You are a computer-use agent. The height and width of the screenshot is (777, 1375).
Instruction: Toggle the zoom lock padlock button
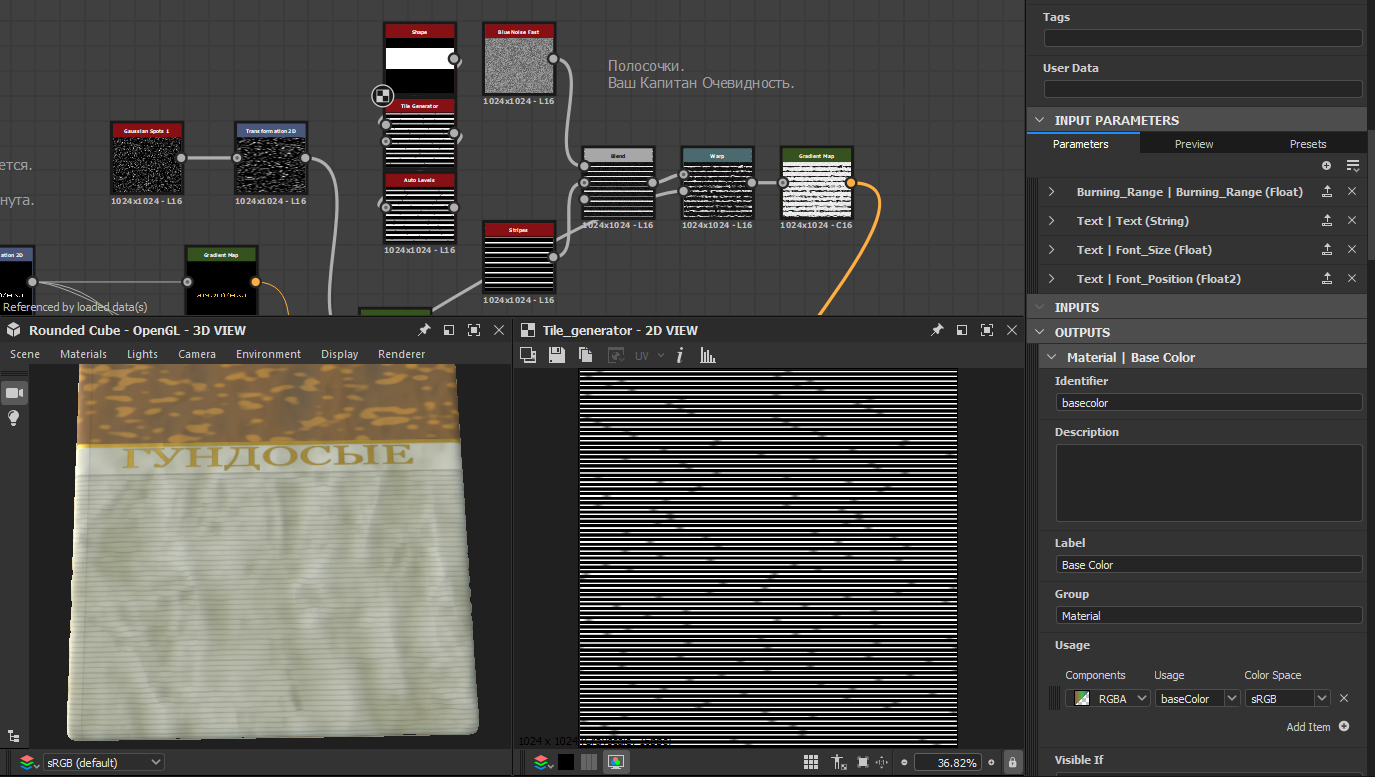tap(1012, 762)
